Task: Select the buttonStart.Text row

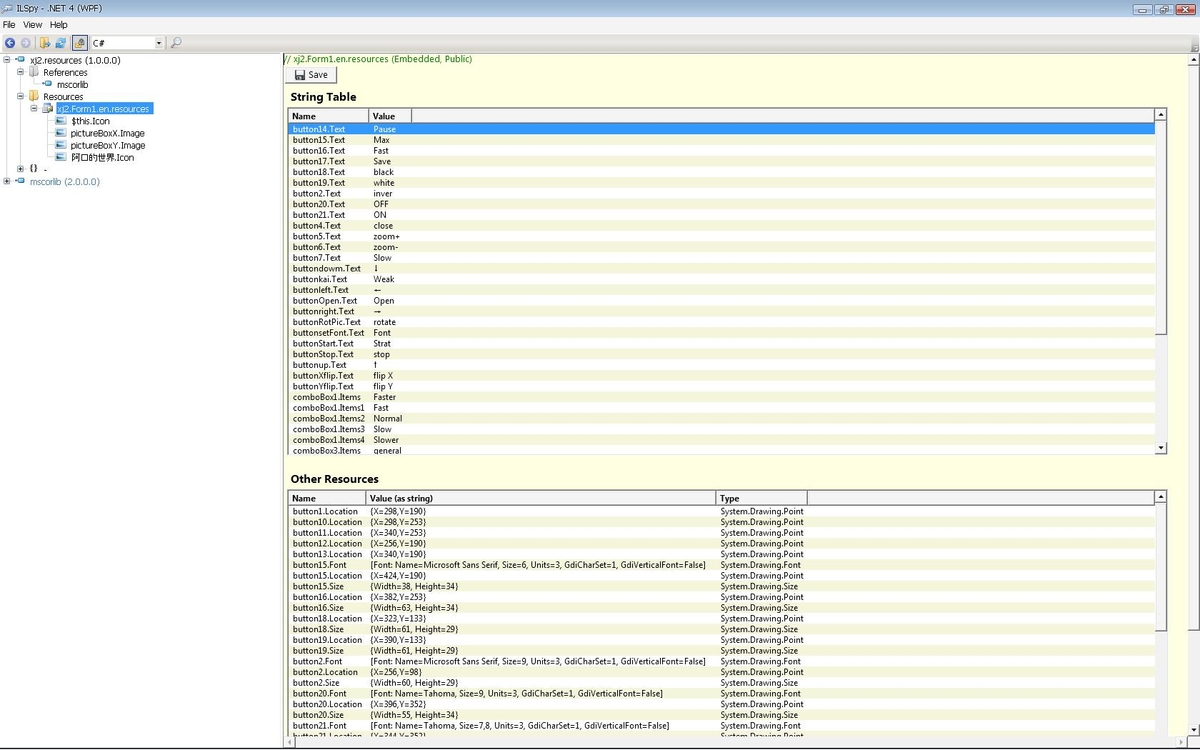Action: [721, 343]
